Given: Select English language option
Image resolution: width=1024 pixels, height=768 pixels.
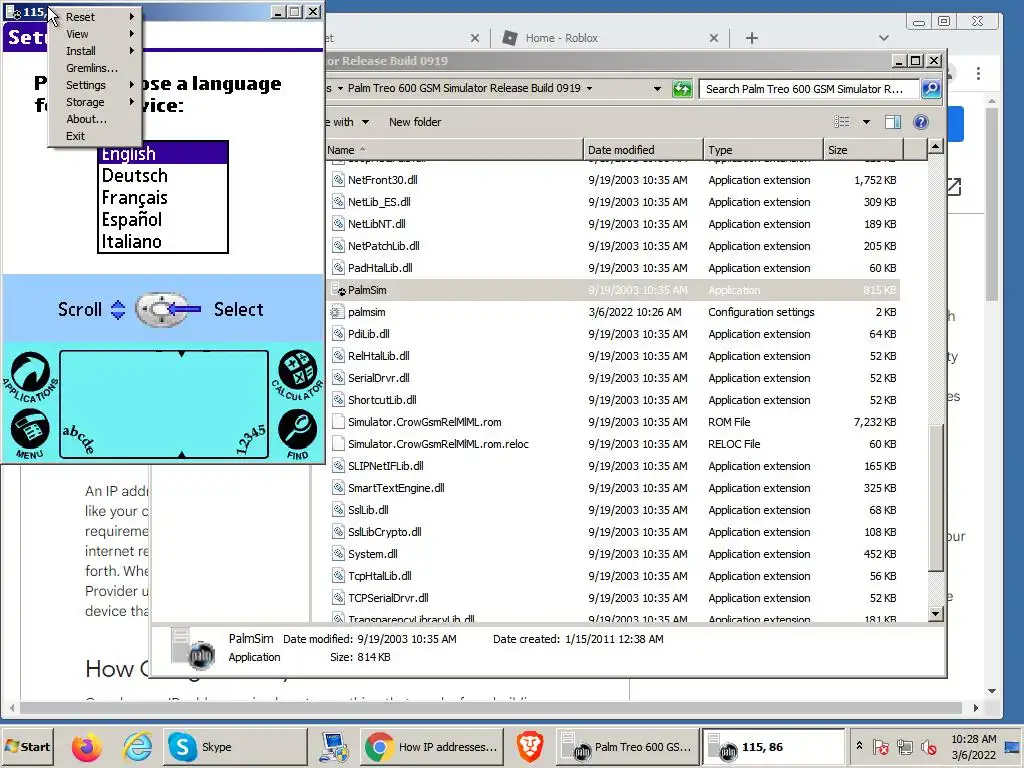Looking at the screenshot, I should click(x=162, y=154).
